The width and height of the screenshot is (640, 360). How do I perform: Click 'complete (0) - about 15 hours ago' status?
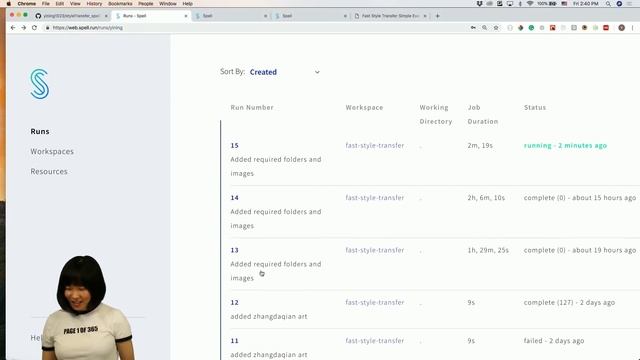[580, 198]
